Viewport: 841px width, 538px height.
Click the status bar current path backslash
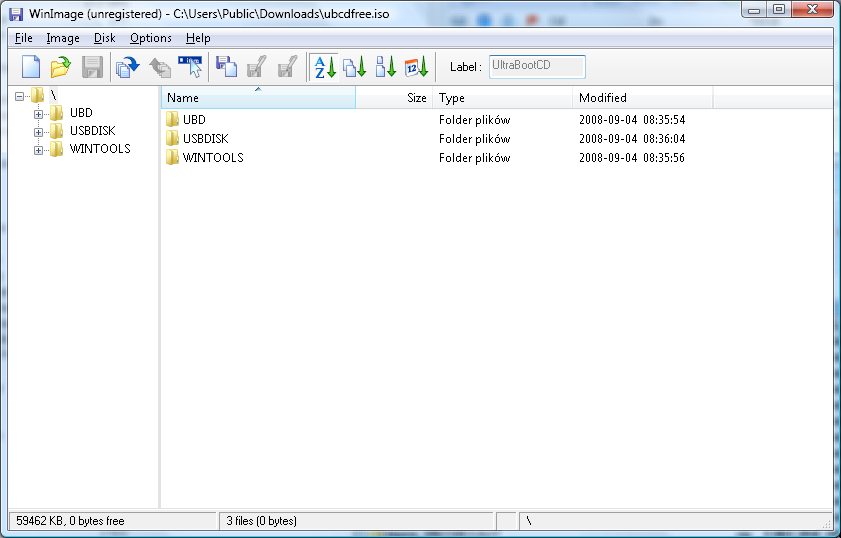click(x=529, y=521)
